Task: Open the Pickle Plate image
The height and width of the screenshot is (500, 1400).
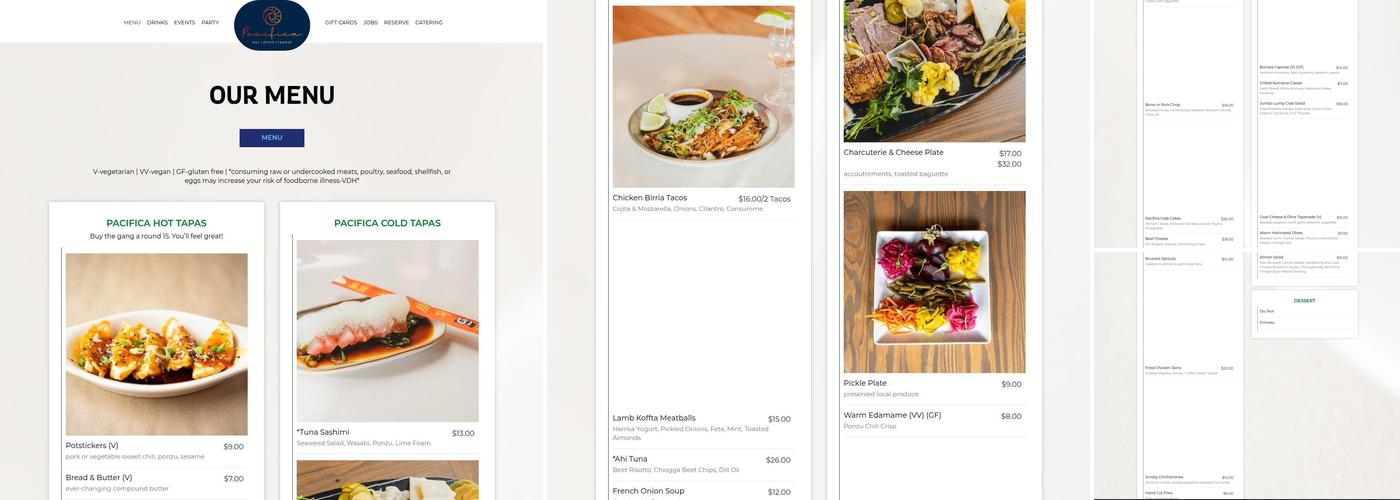Action: (935, 282)
